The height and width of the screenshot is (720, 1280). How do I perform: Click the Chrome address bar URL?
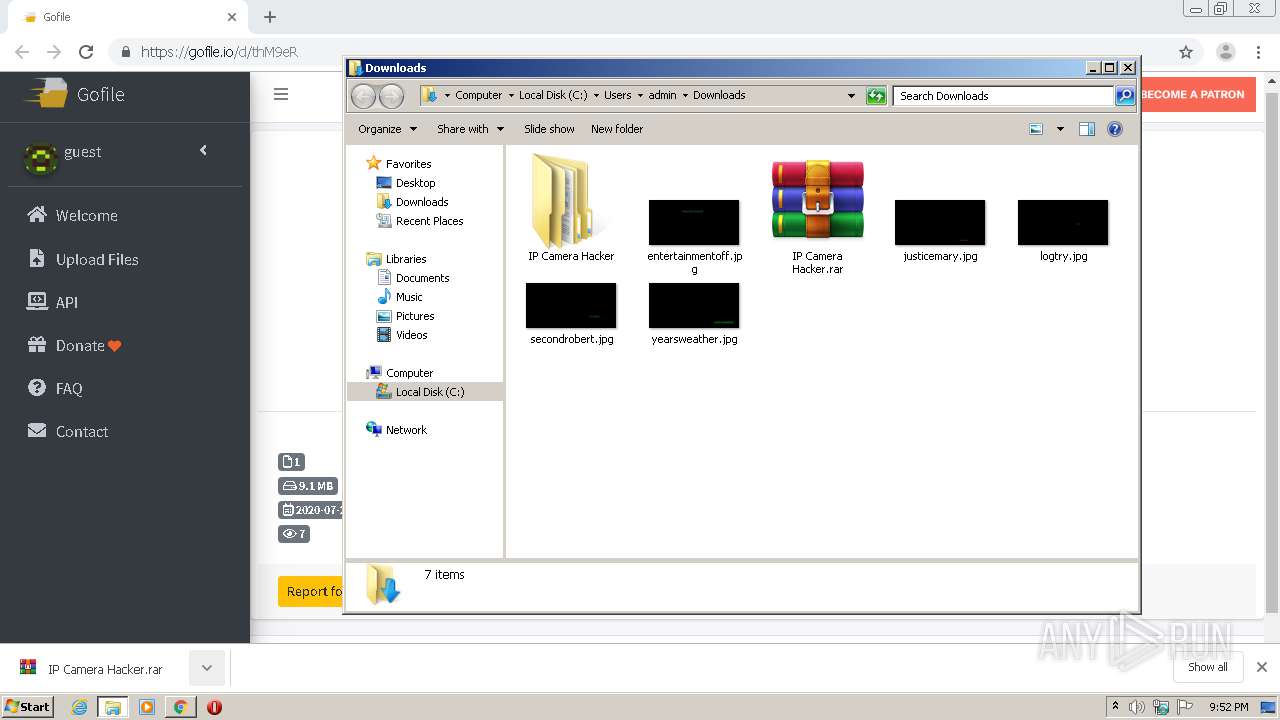[x=219, y=52]
